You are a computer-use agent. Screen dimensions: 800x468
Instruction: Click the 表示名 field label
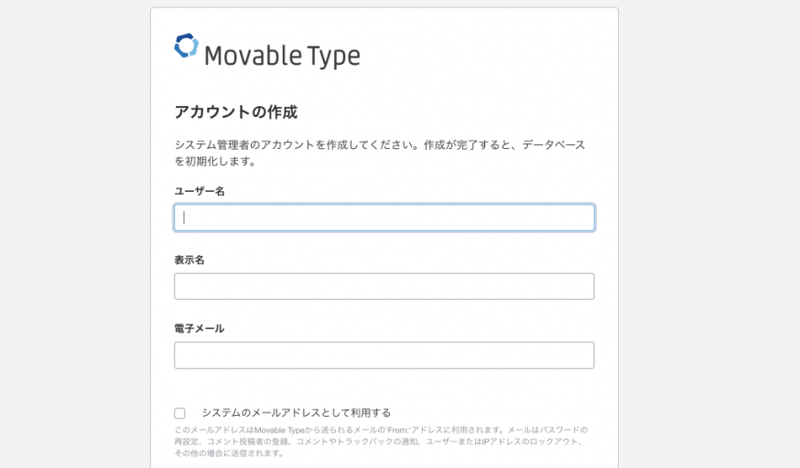189,259
